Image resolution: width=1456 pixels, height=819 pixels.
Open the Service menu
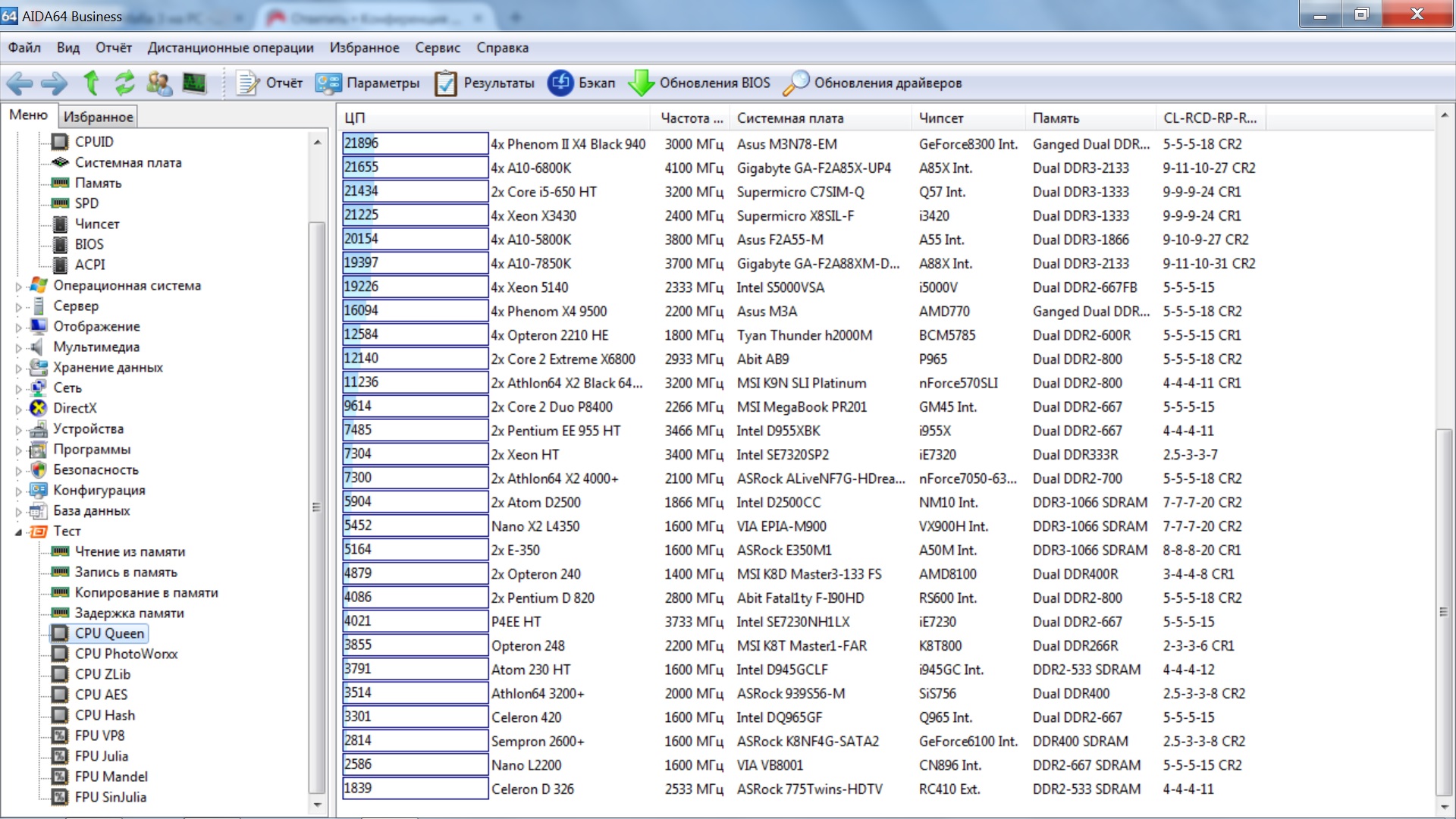[x=438, y=48]
